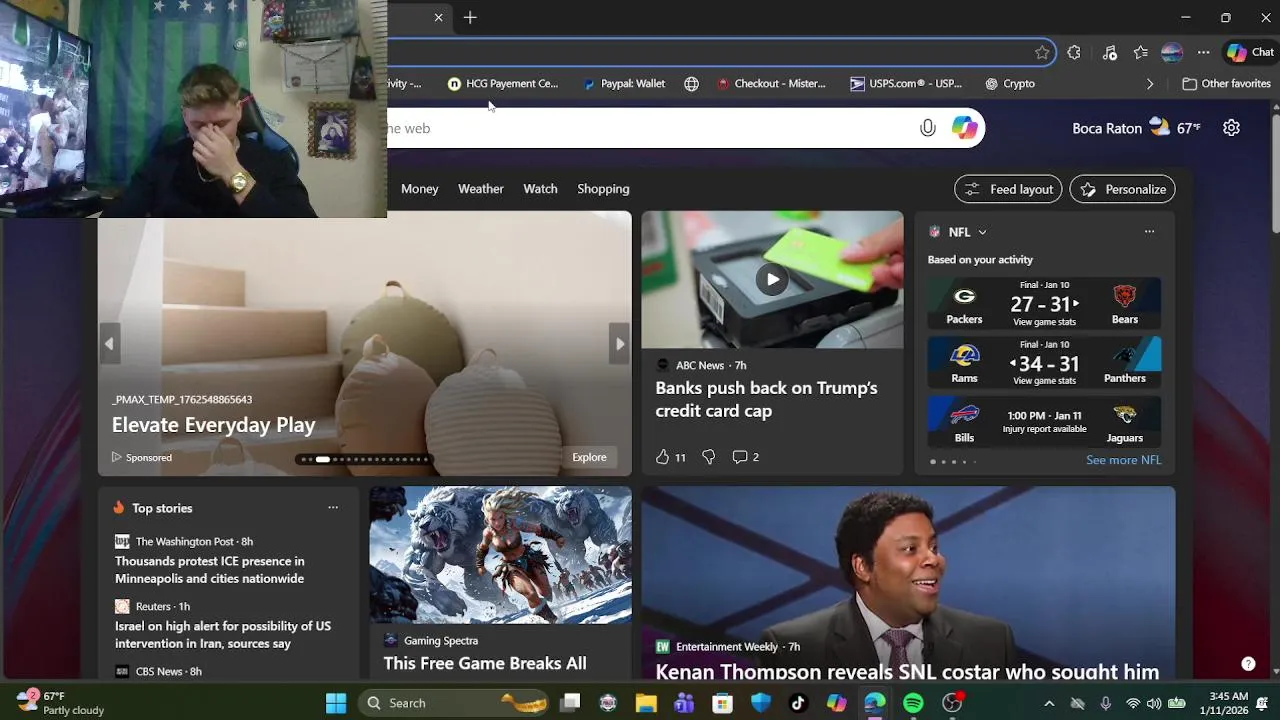
Task: Open Other favorites folder
Action: coord(1227,84)
